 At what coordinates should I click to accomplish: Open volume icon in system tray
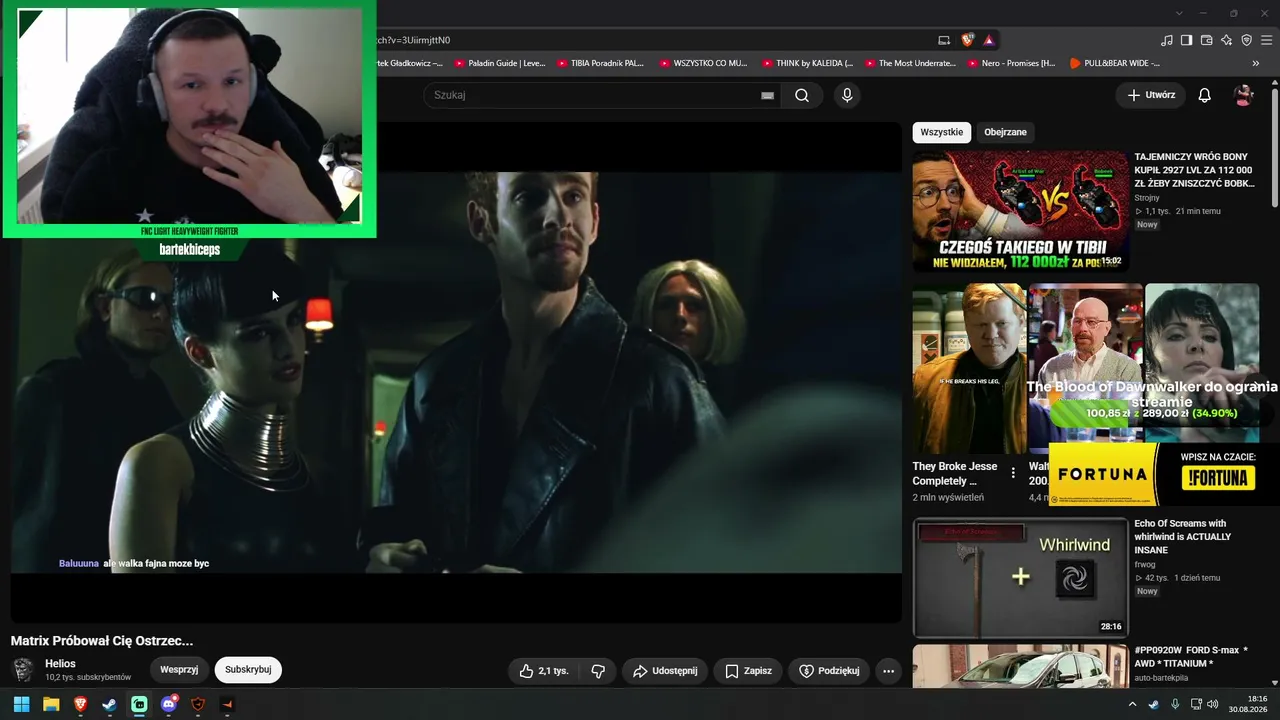click(1212, 704)
